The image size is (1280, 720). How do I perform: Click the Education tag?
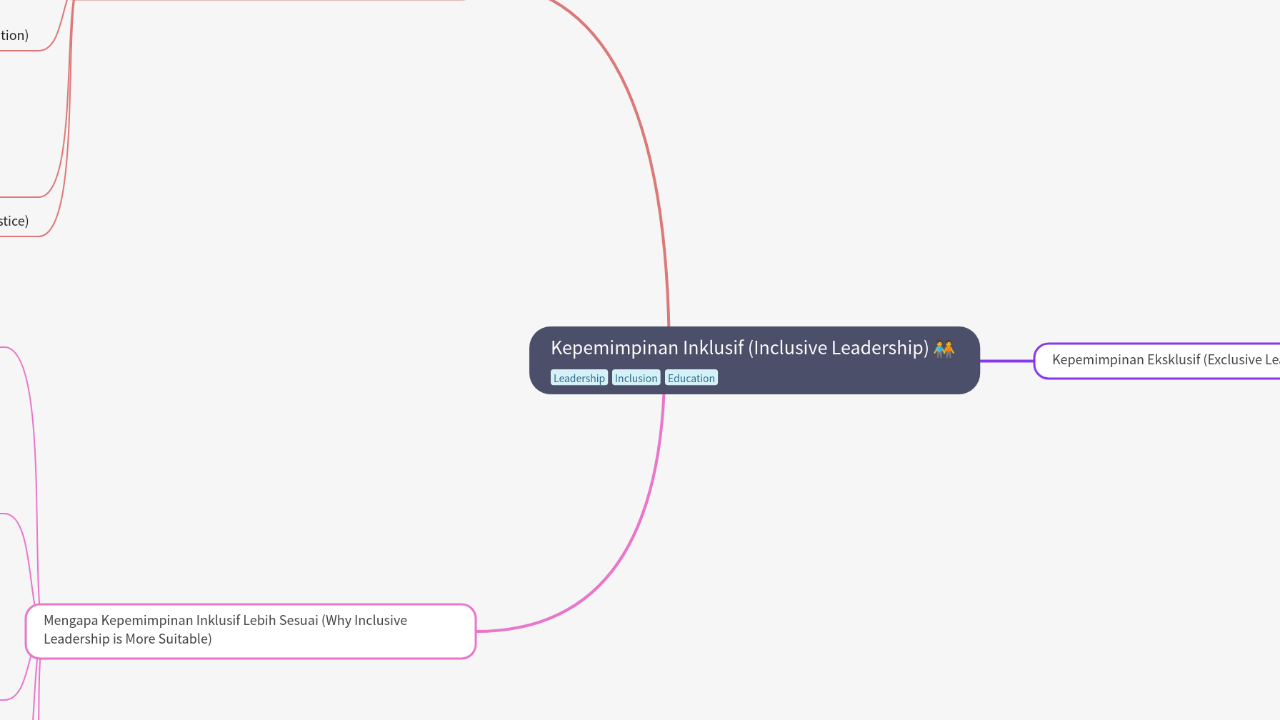click(691, 378)
